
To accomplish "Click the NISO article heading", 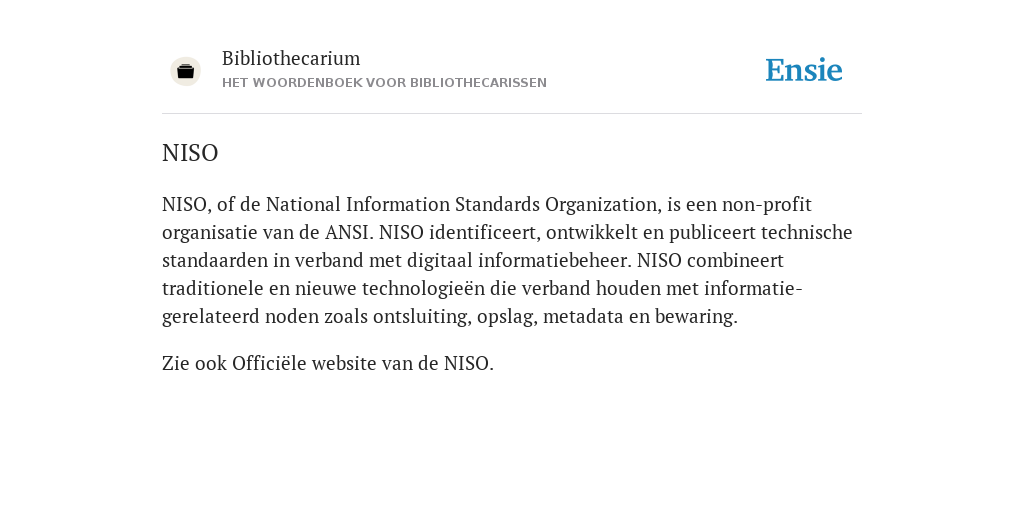I will (x=190, y=153).
